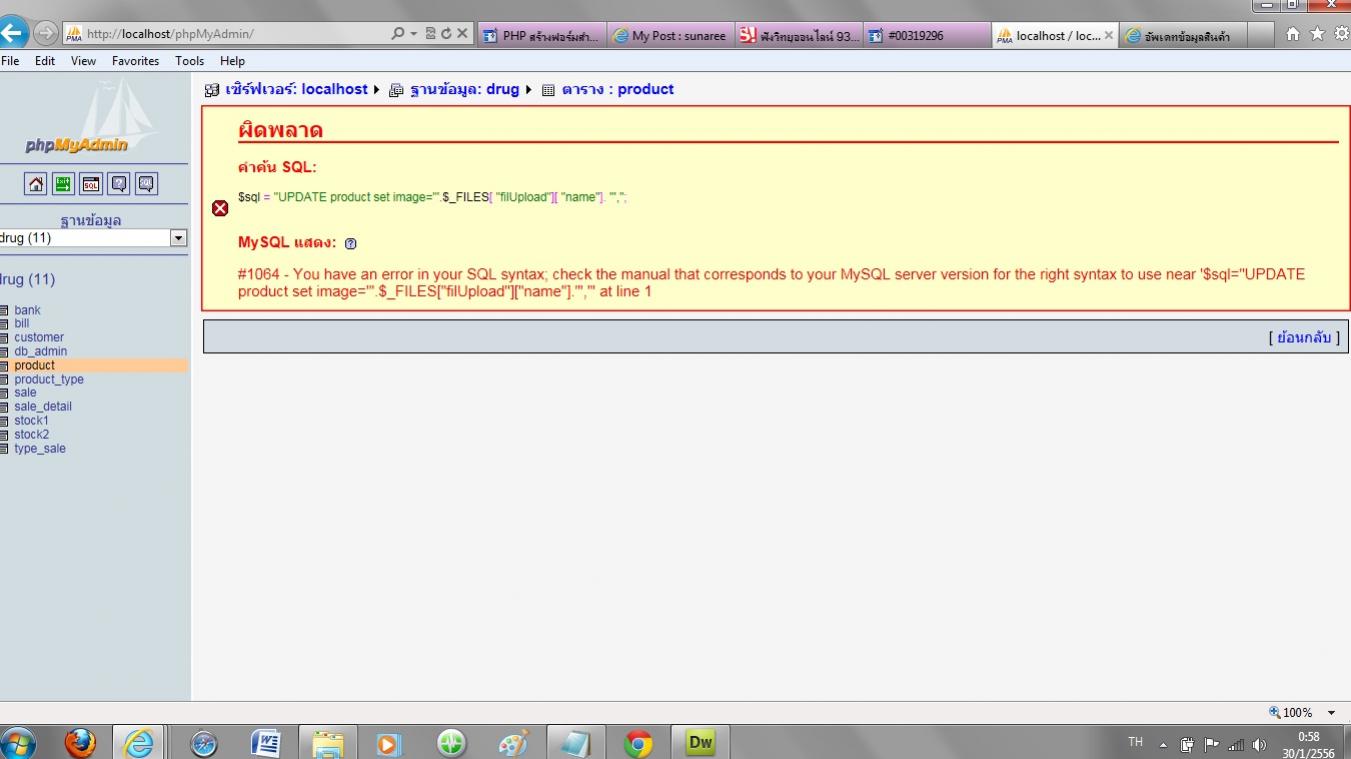Click the Refresh icon in address bar
This screenshot has width=1351, height=759.
[x=445, y=33]
